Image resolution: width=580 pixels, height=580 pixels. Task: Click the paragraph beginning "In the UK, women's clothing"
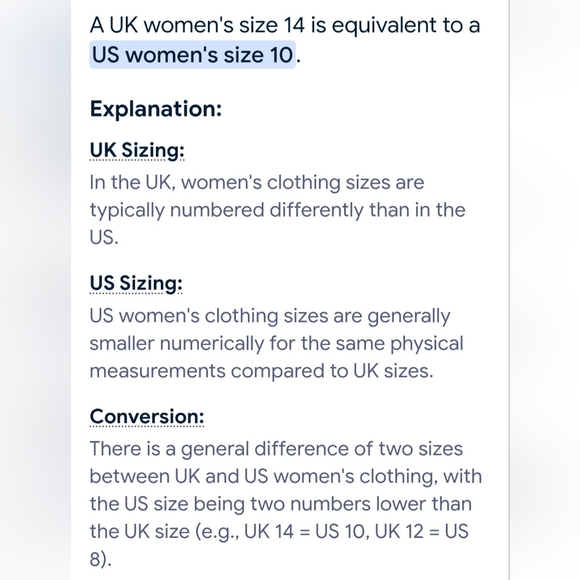pos(277,210)
